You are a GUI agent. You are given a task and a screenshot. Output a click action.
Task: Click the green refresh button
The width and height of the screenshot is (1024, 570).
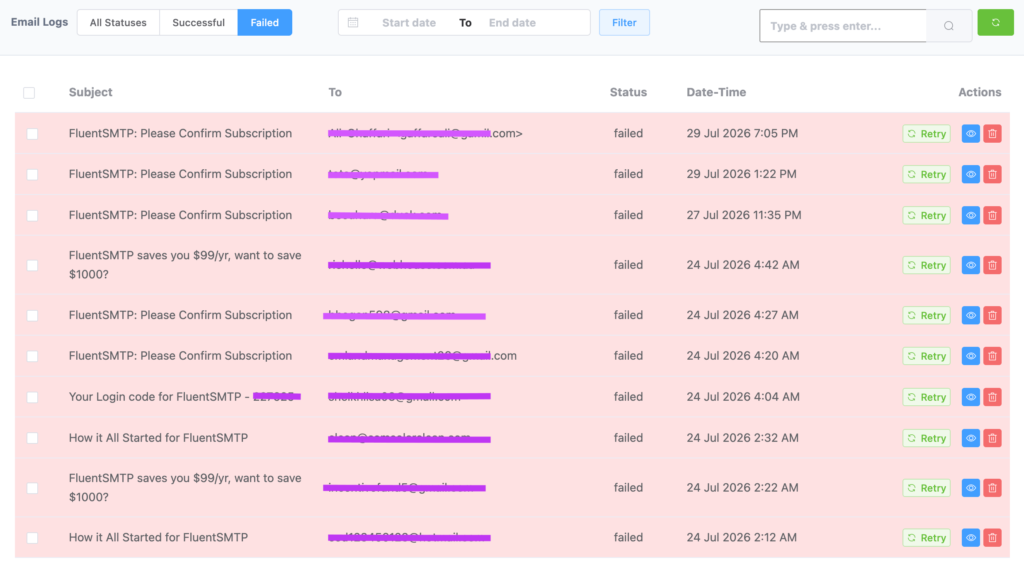[x=995, y=23]
